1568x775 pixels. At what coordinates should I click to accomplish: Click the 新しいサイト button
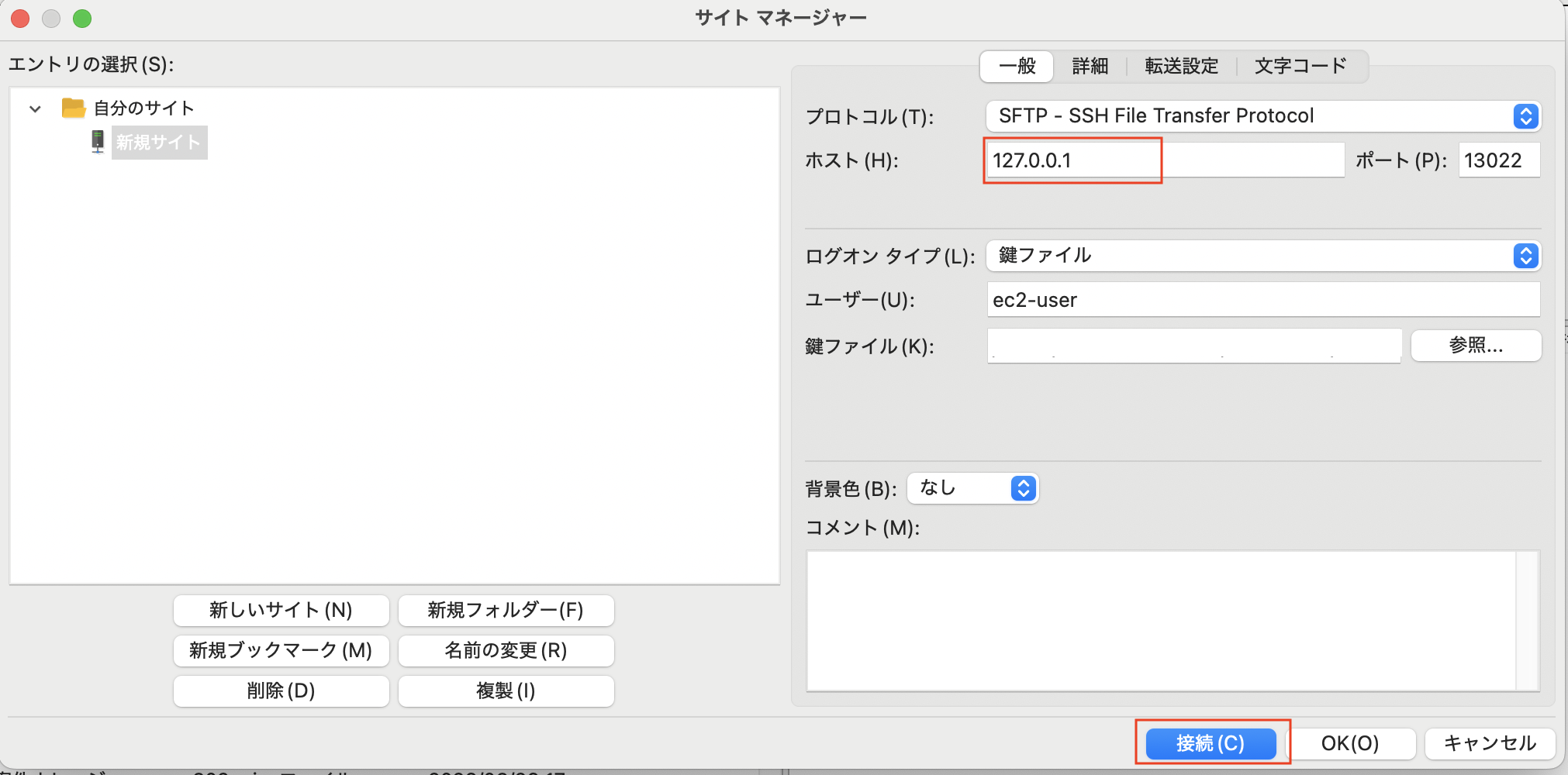click(281, 611)
